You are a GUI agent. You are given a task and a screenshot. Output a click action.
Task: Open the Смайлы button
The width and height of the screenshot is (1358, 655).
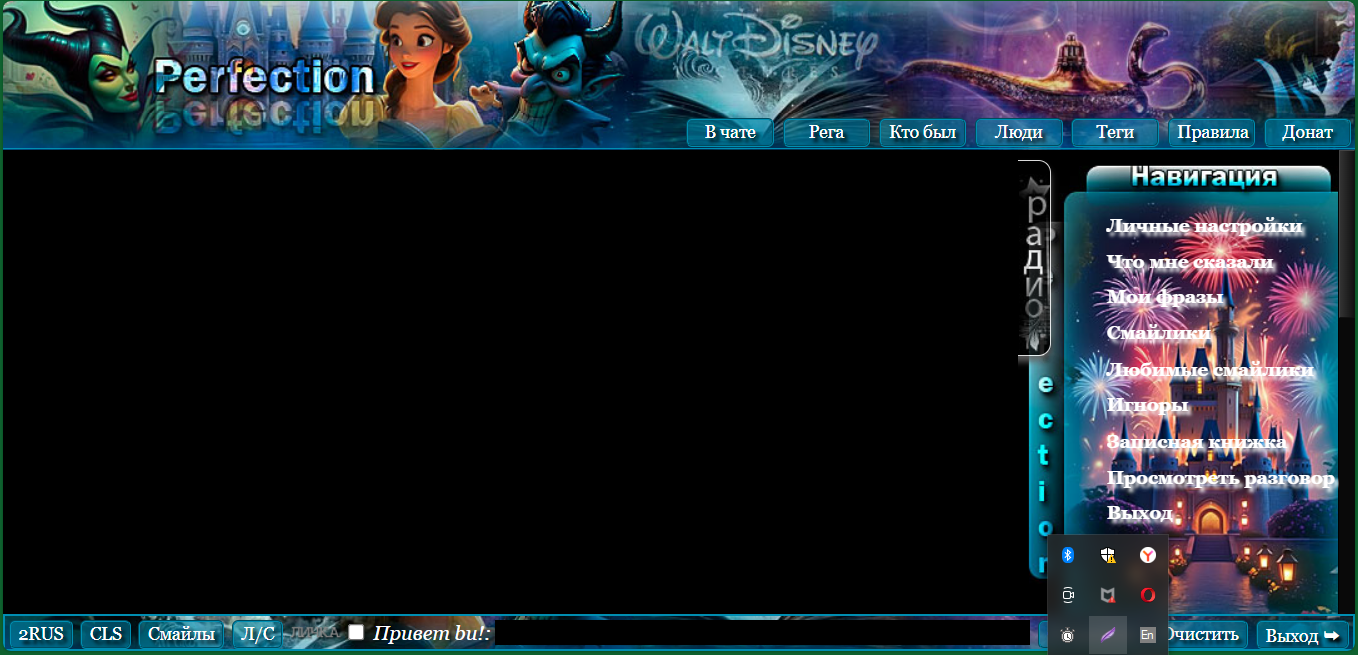[x=181, y=634]
